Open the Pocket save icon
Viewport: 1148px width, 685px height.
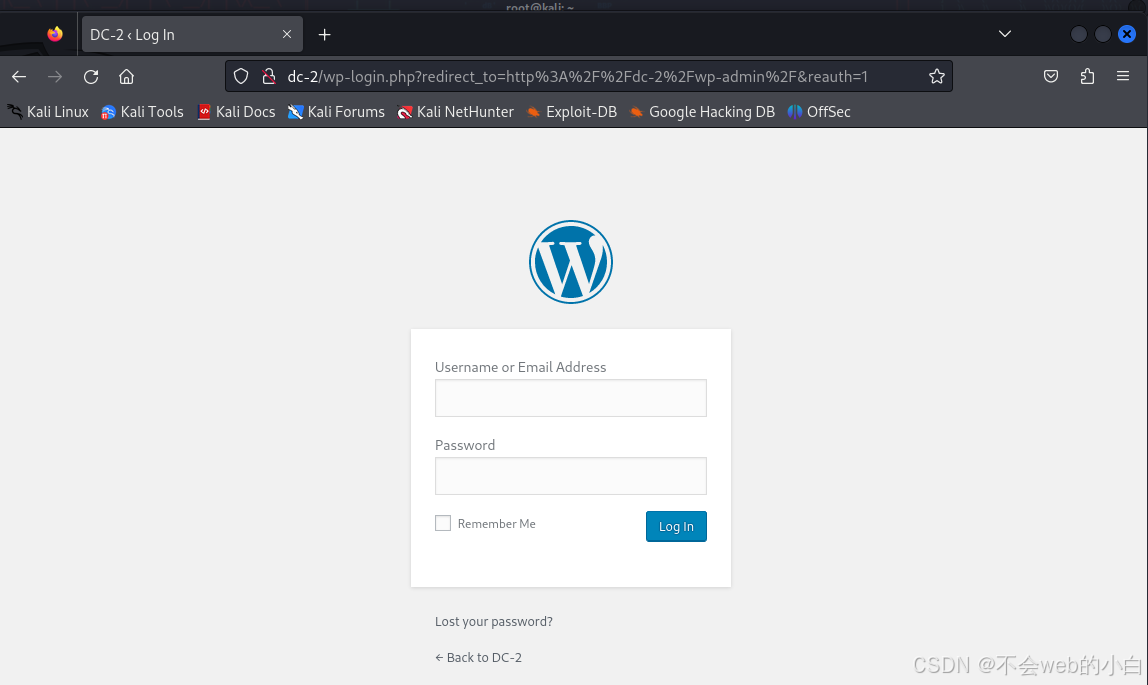(x=1051, y=76)
